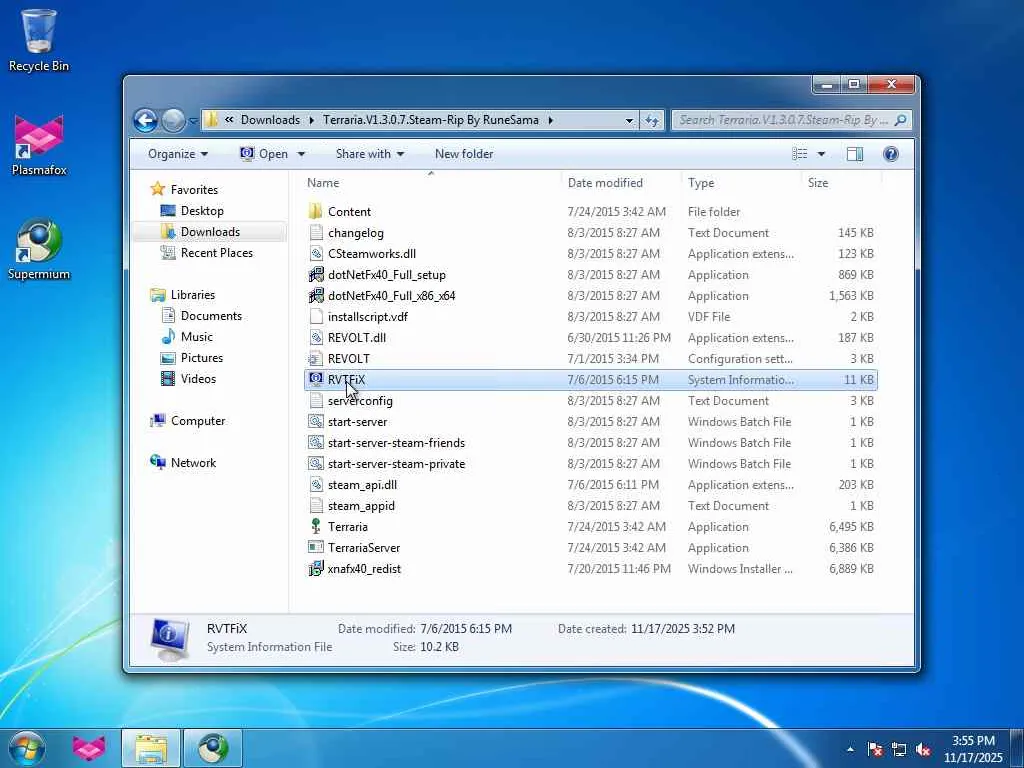The height and width of the screenshot is (768, 1024).
Task: Select the Plasmafox desktop shortcut
Action: coord(39,145)
